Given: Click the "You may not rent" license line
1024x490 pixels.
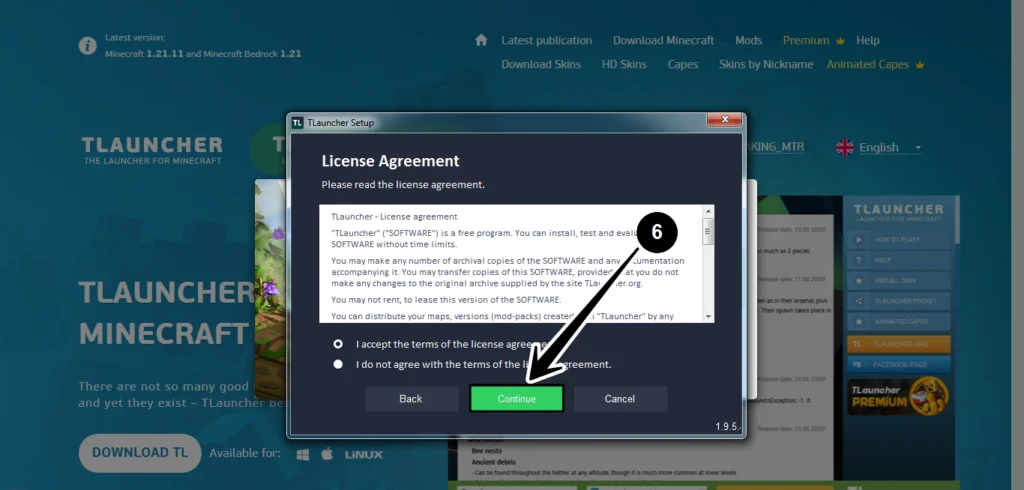Looking at the screenshot, I should click(445, 300).
